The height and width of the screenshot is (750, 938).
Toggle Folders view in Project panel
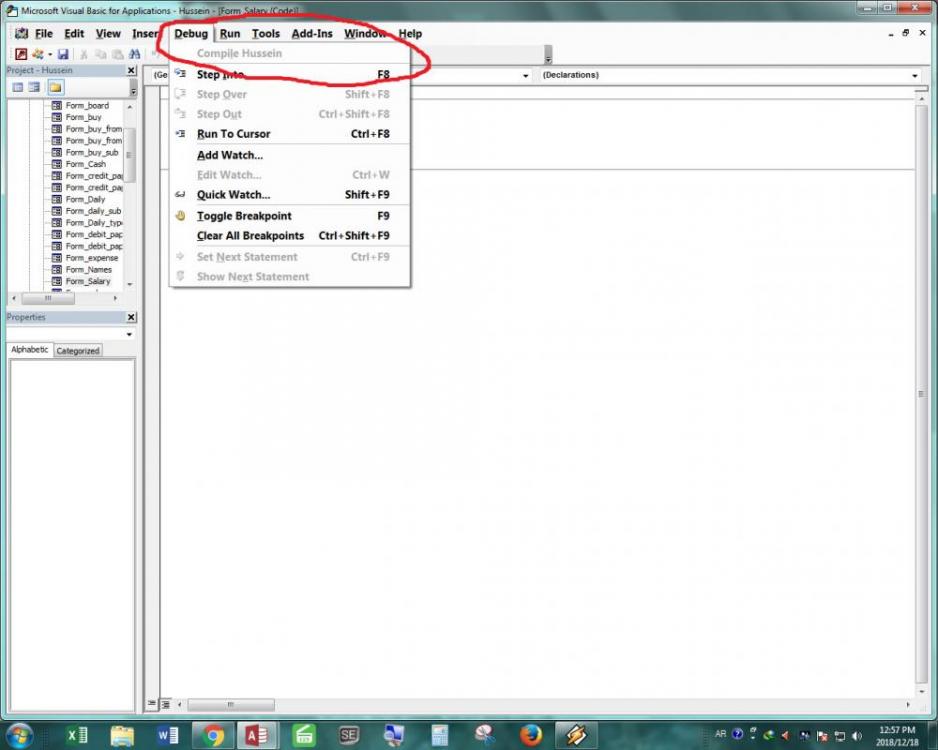pyautogui.click(x=54, y=88)
